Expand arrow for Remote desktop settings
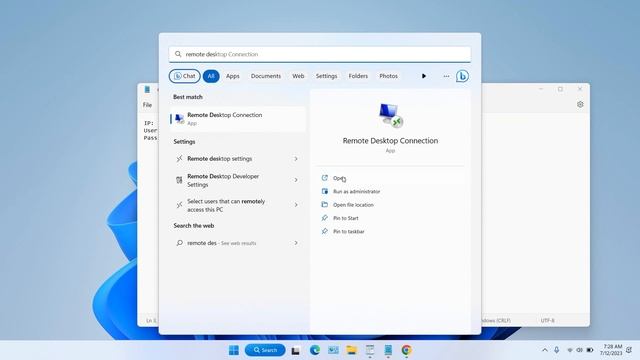 click(x=296, y=159)
